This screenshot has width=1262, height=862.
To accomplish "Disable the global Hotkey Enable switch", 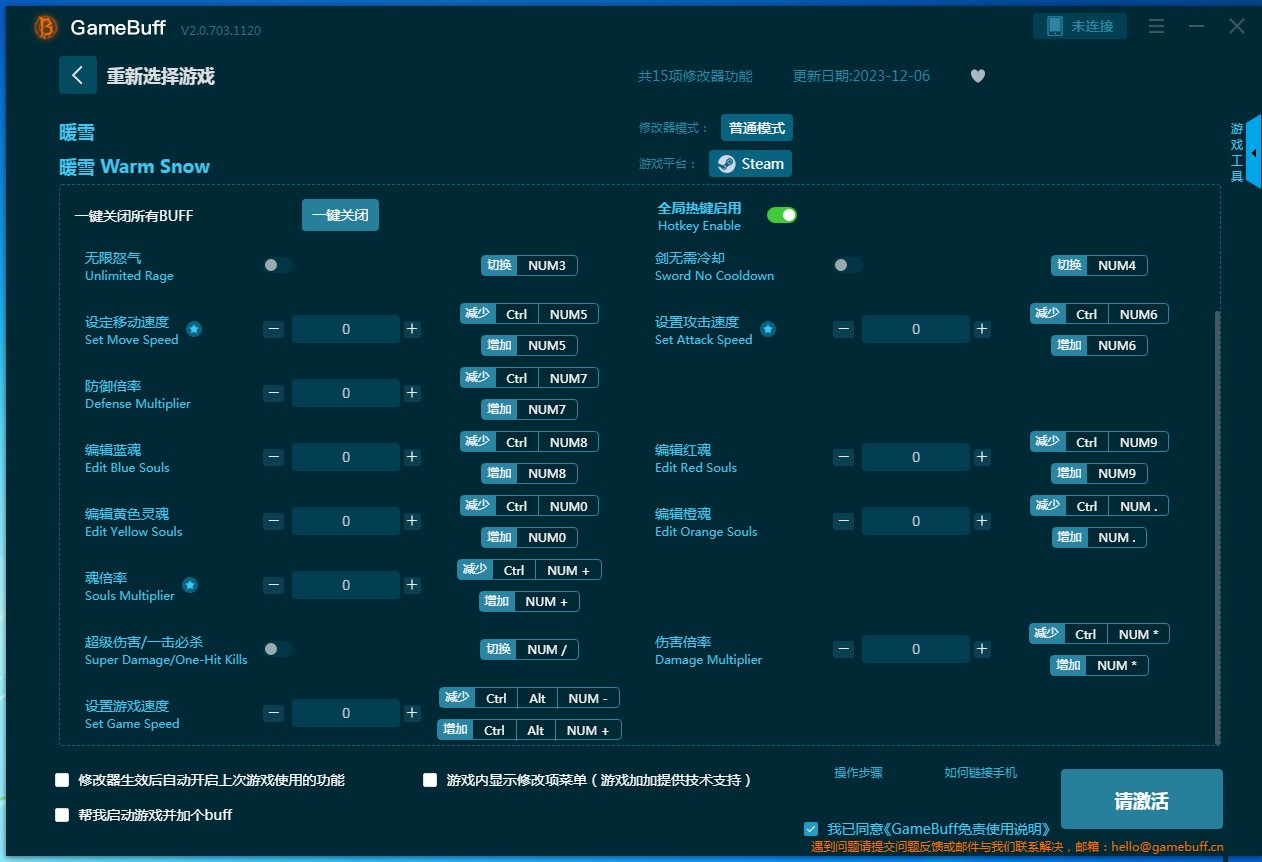I will pos(782,215).
